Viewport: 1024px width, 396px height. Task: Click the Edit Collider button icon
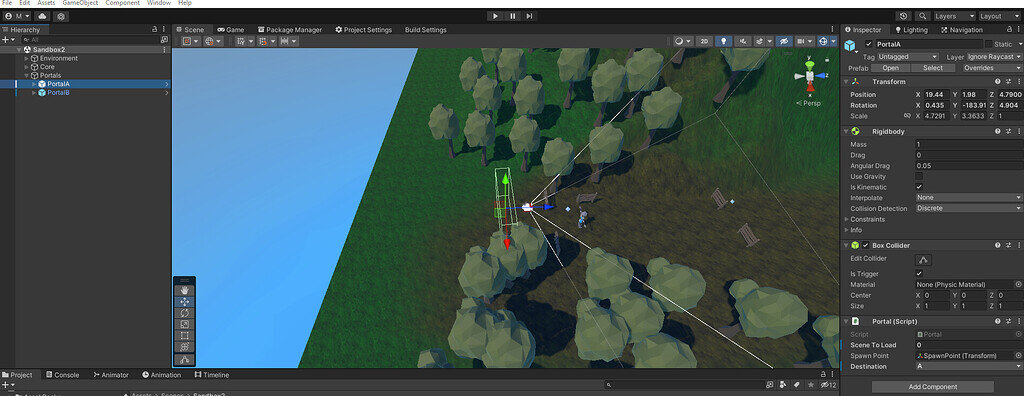(x=923, y=260)
